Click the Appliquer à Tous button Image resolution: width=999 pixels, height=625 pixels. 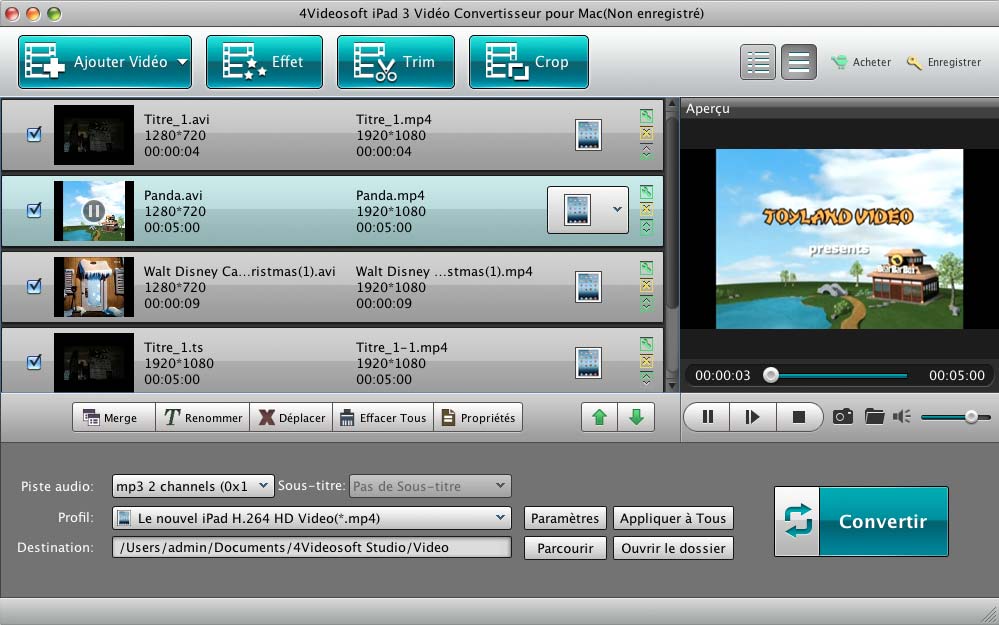[673, 518]
